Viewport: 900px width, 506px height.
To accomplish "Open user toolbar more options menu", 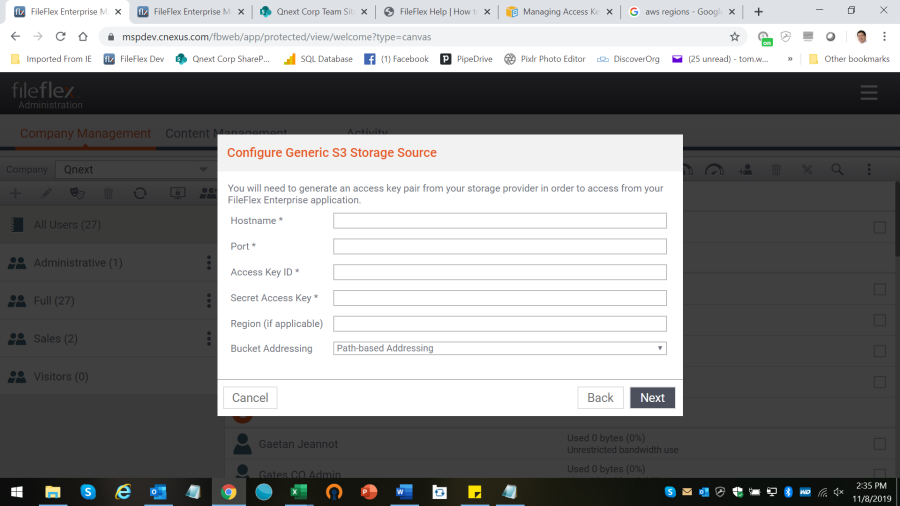I will (x=869, y=170).
